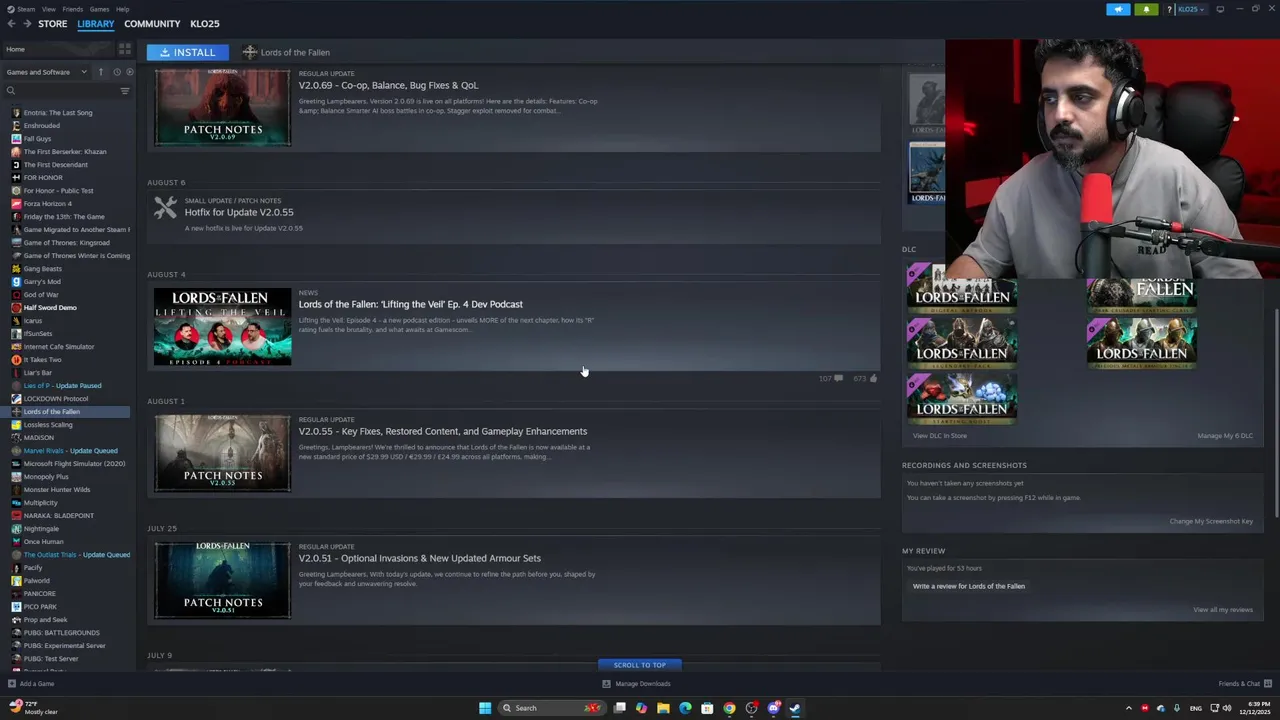Open the Steam announcements megaphone icon
The image size is (1280, 720).
tap(1118, 9)
